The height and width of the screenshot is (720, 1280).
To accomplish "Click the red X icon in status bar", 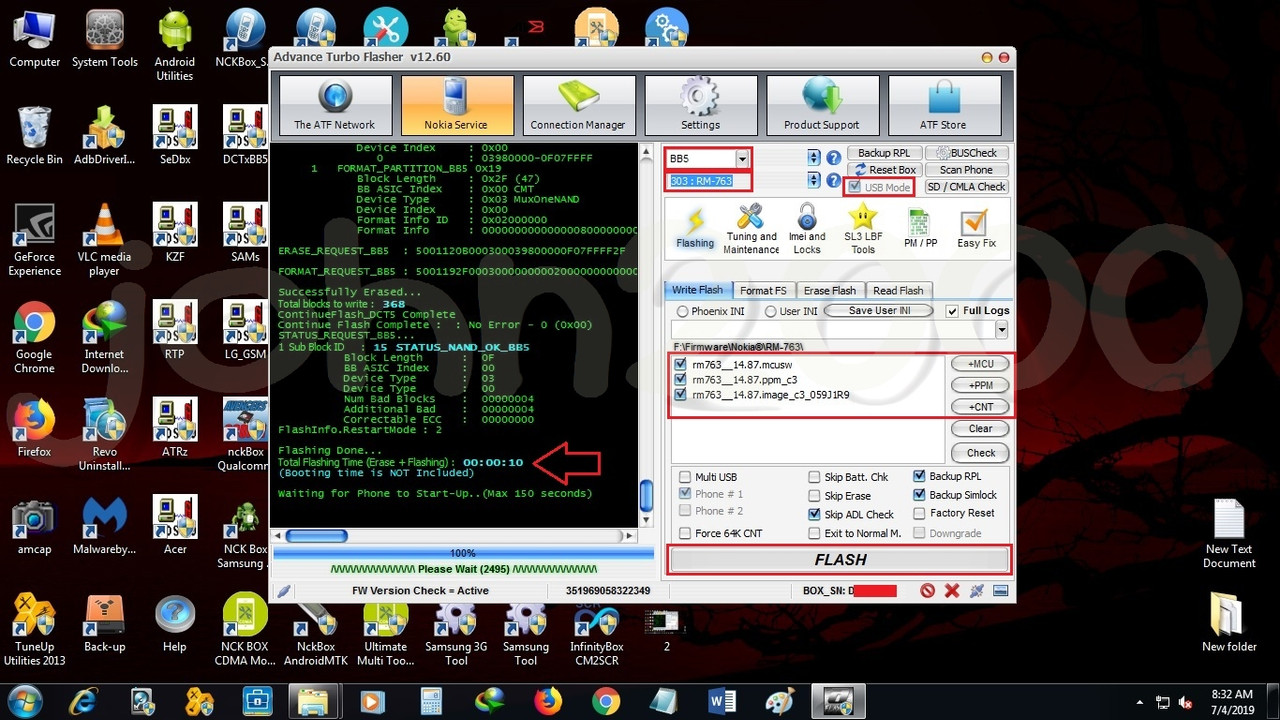I will 952,591.
